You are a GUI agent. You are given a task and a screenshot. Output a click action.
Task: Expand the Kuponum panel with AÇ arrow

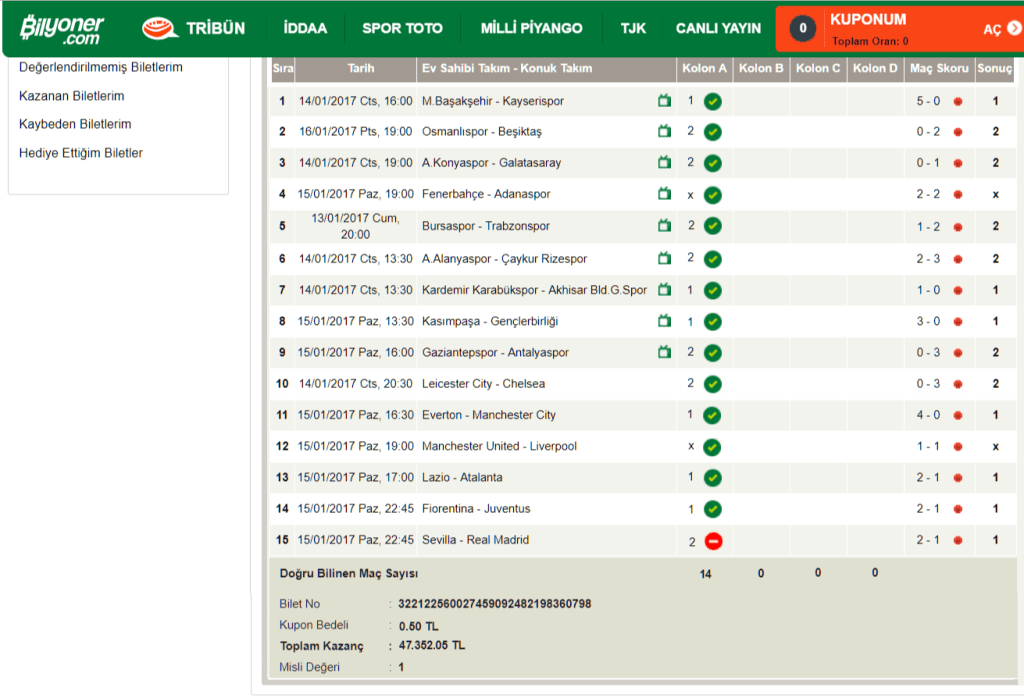[x=1002, y=29]
